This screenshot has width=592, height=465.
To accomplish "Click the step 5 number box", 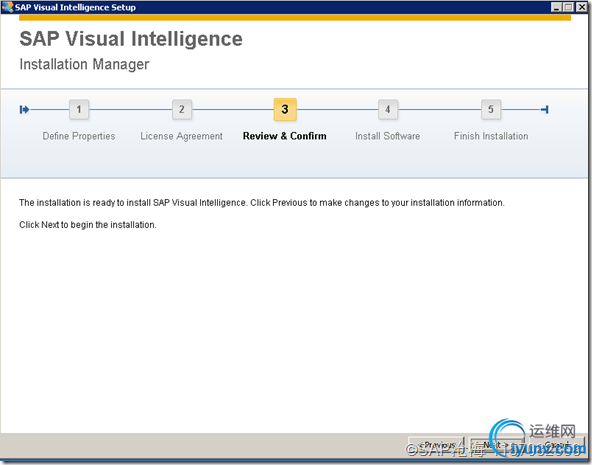I will pos(491,109).
